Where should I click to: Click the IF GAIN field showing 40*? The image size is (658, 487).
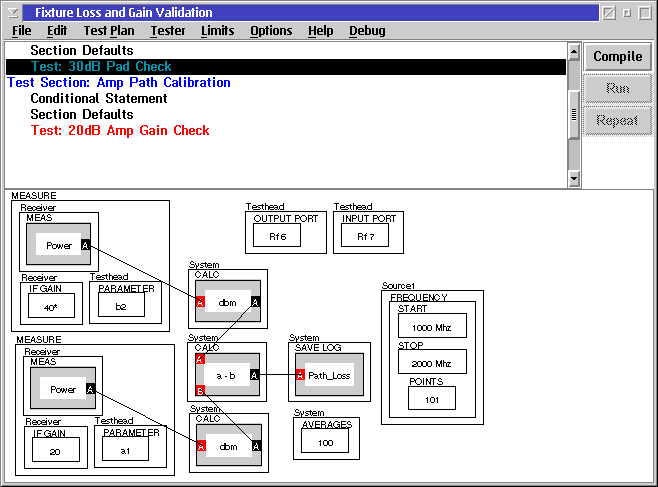coord(51,306)
